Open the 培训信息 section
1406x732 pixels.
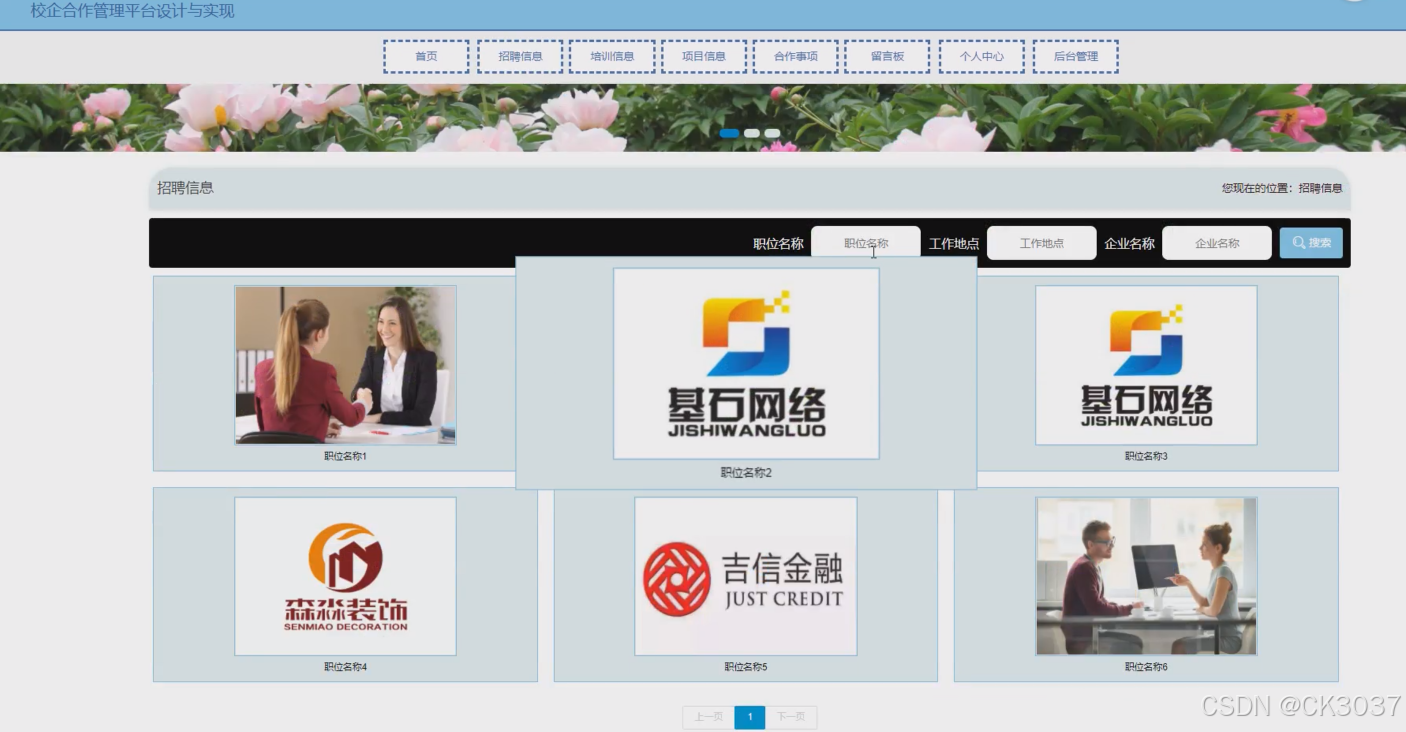point(612,56)
